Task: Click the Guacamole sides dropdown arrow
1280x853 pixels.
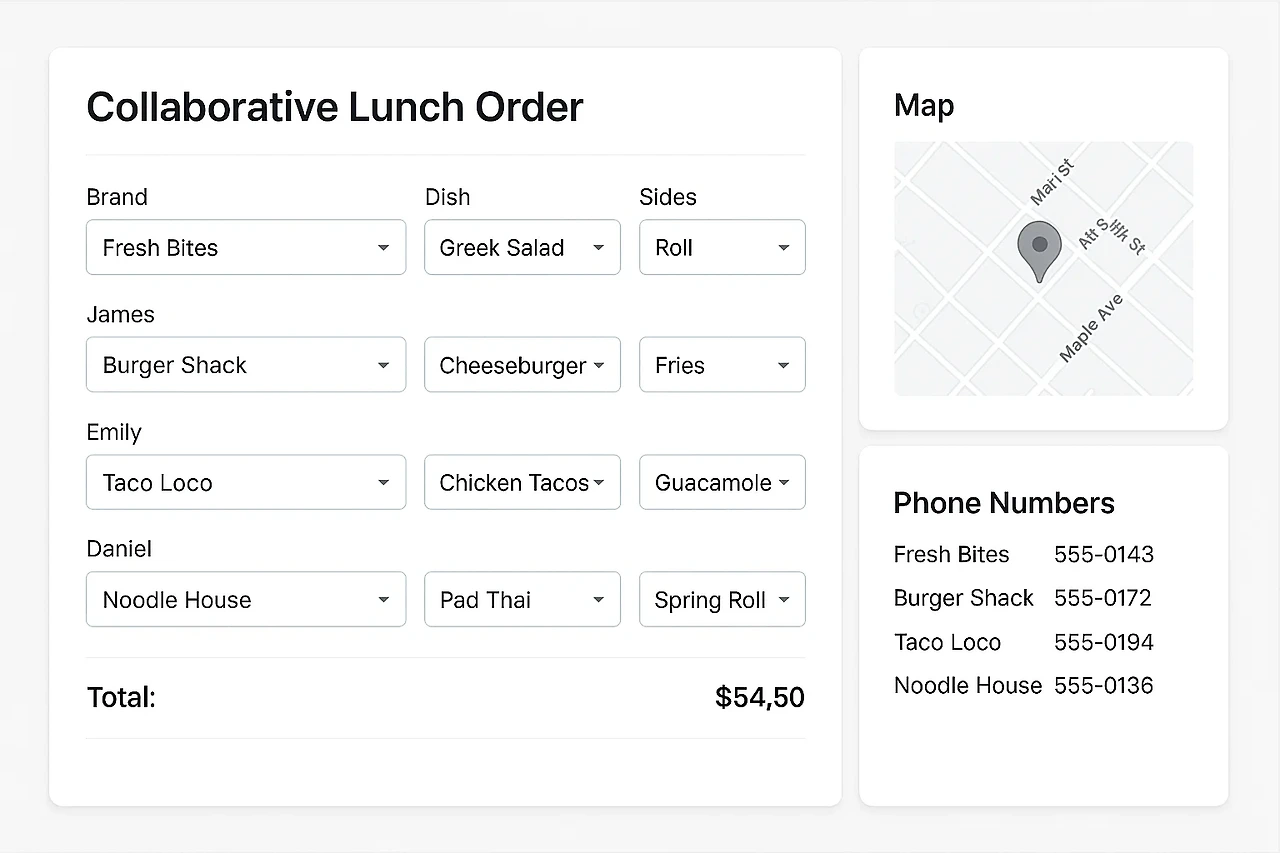Action: (784, 483)
